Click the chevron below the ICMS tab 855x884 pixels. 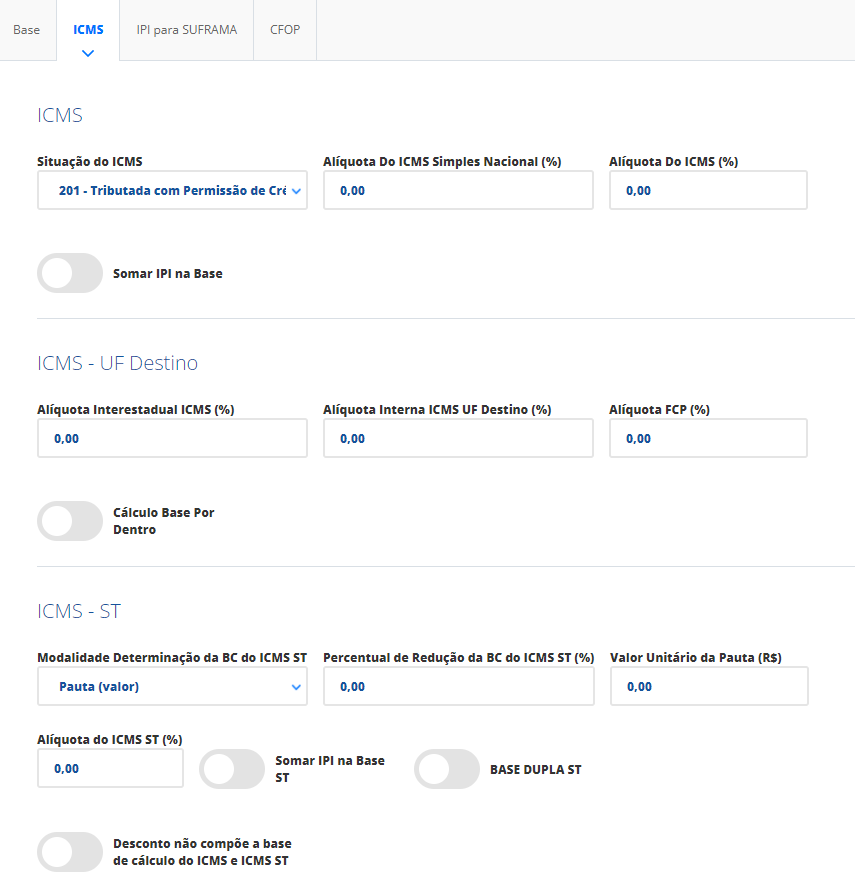(x=88, y=53)
